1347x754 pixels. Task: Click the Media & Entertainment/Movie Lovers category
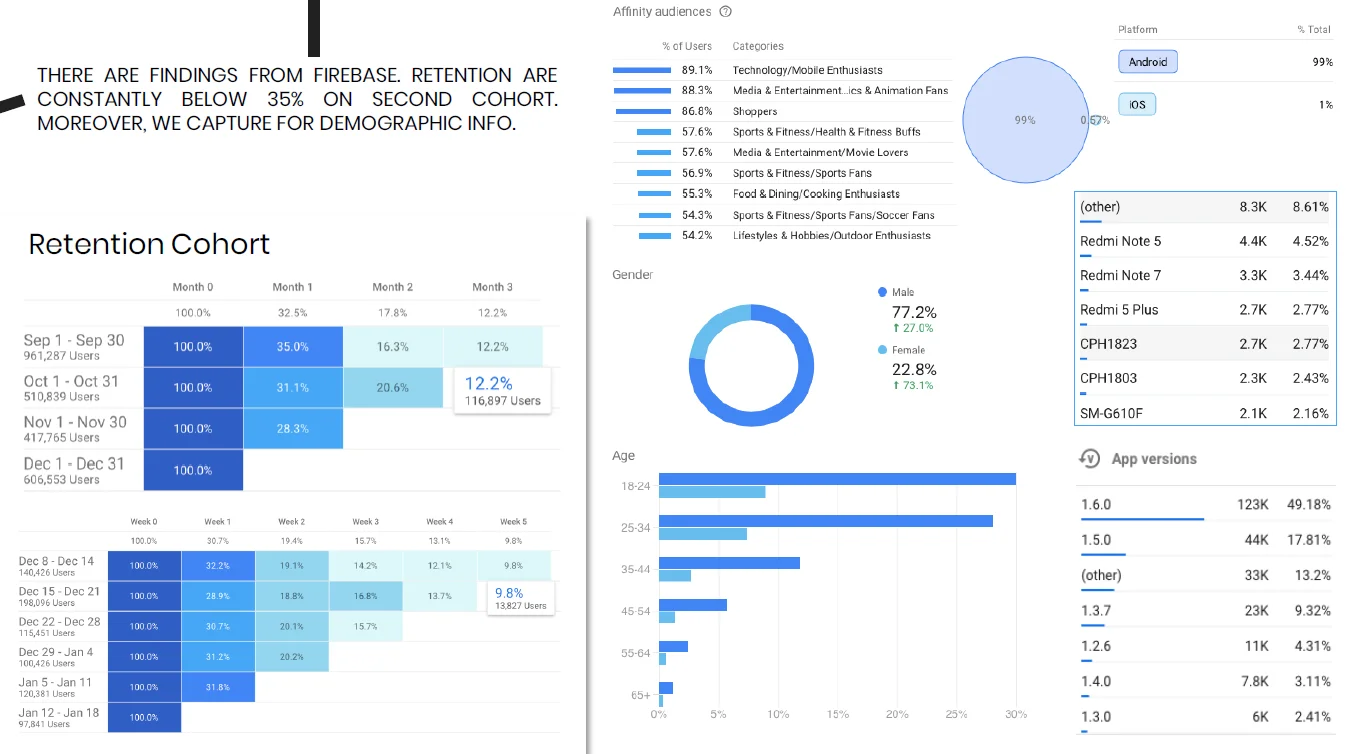[820, 152]
